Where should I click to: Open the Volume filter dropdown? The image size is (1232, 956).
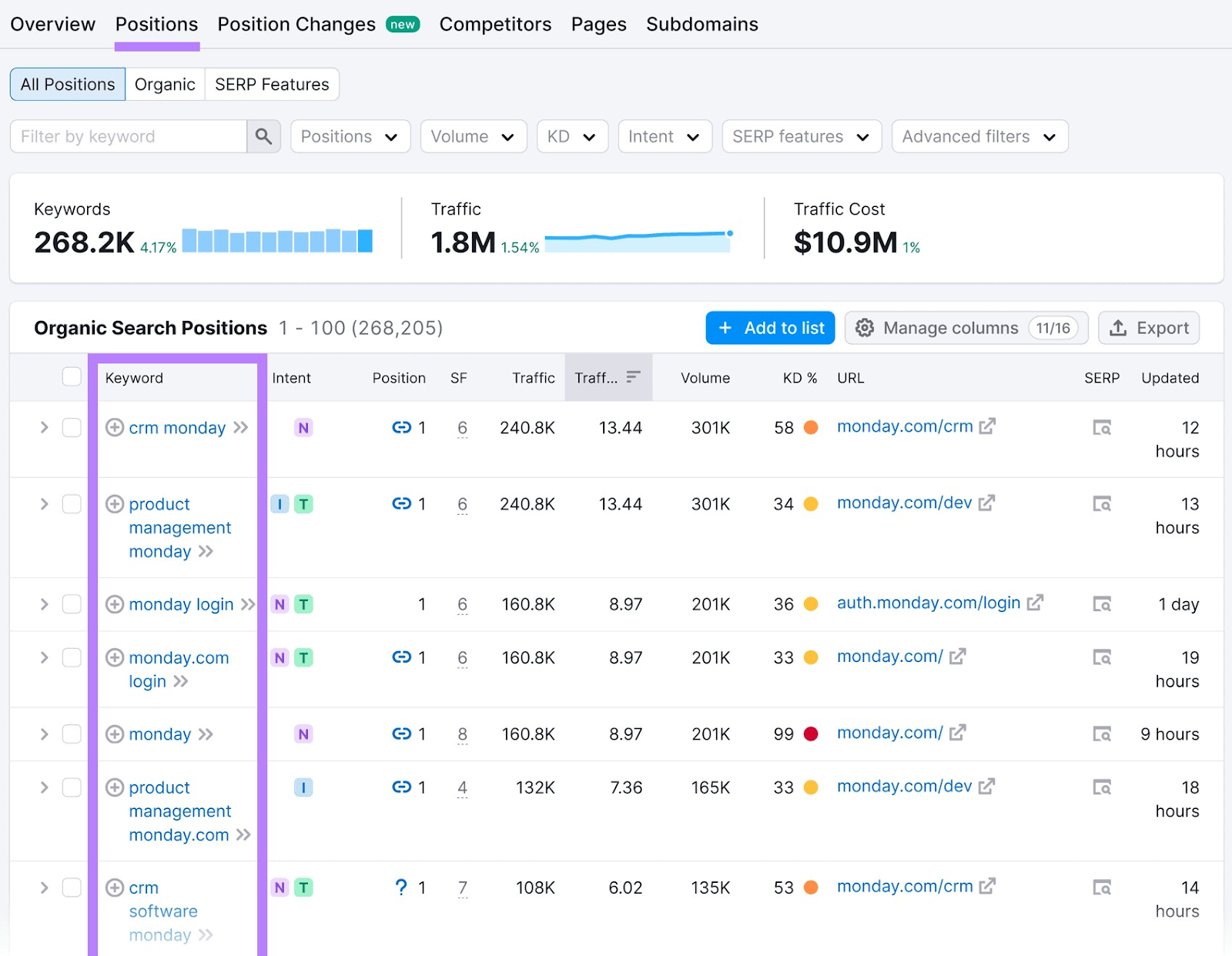(474, 136)
